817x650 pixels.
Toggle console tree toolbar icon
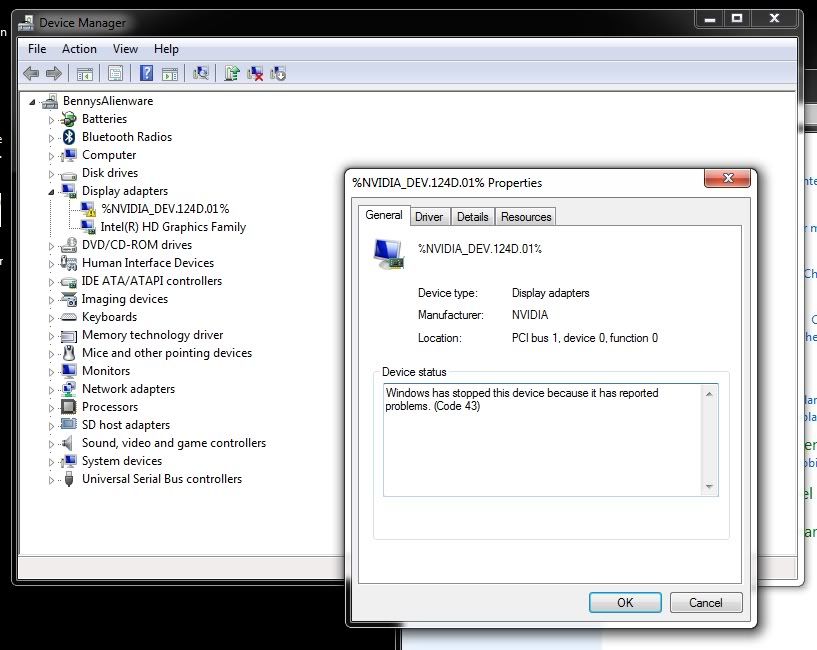(x=85, y=74)
